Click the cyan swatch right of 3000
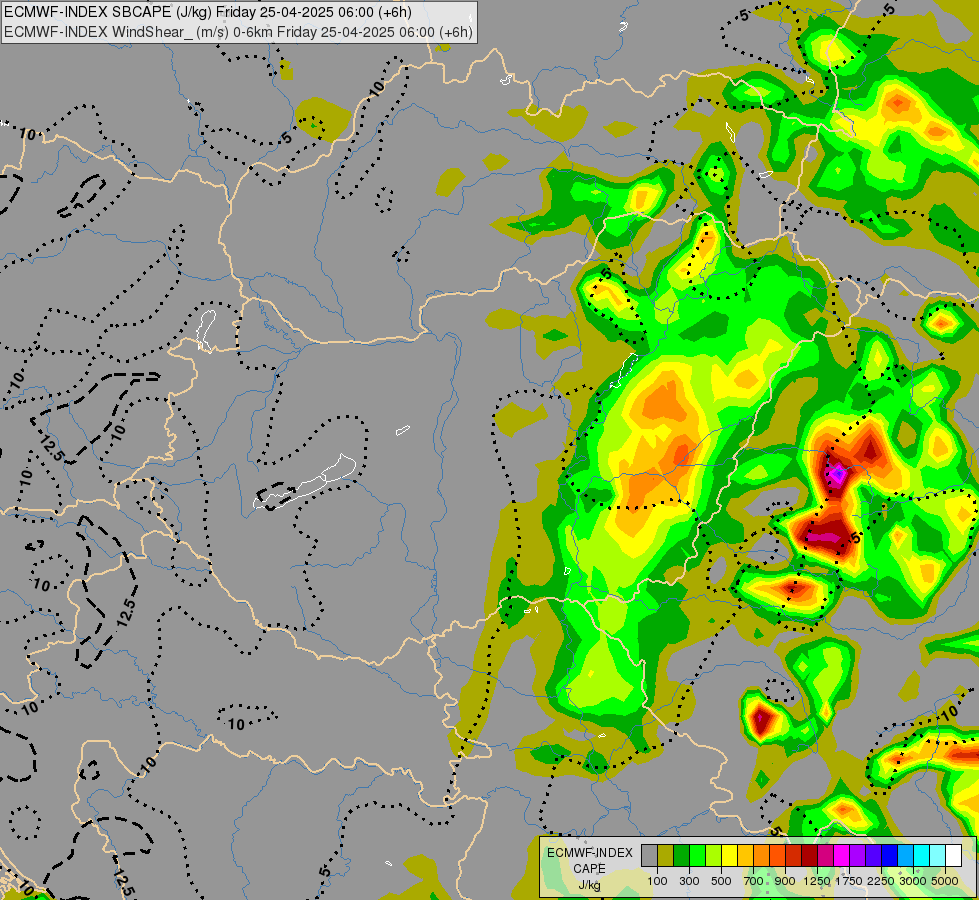Image resolution: width=979 pixels, height=900 pixels. 922,855
